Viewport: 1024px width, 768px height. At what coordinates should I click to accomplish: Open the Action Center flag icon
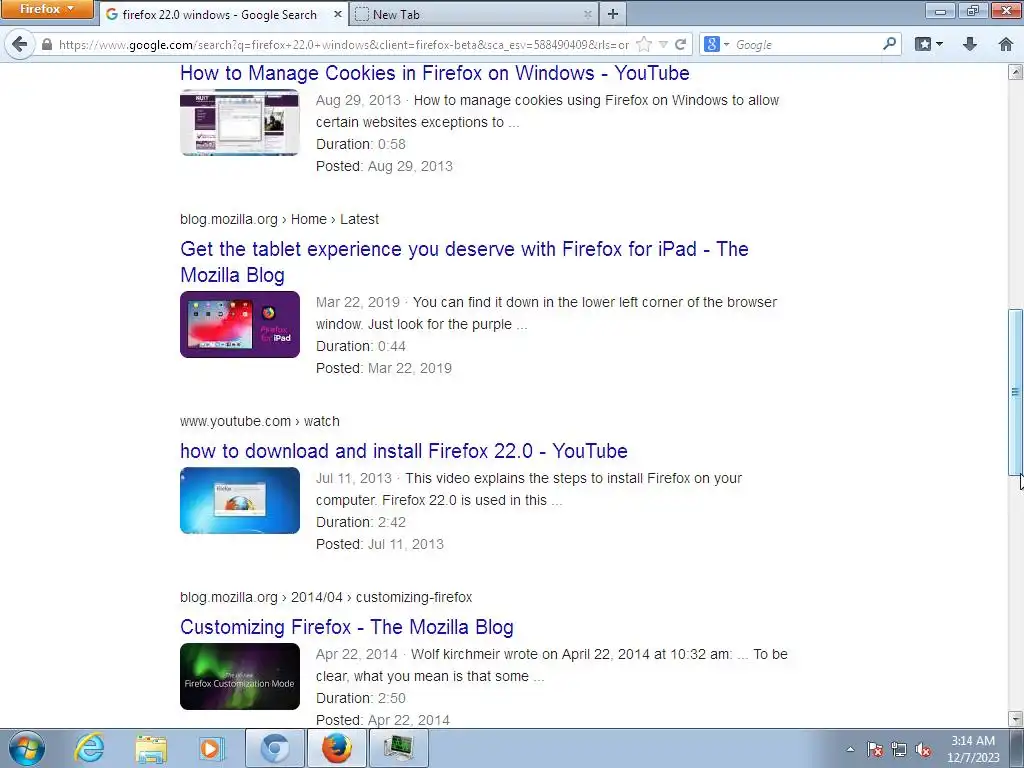875,749
